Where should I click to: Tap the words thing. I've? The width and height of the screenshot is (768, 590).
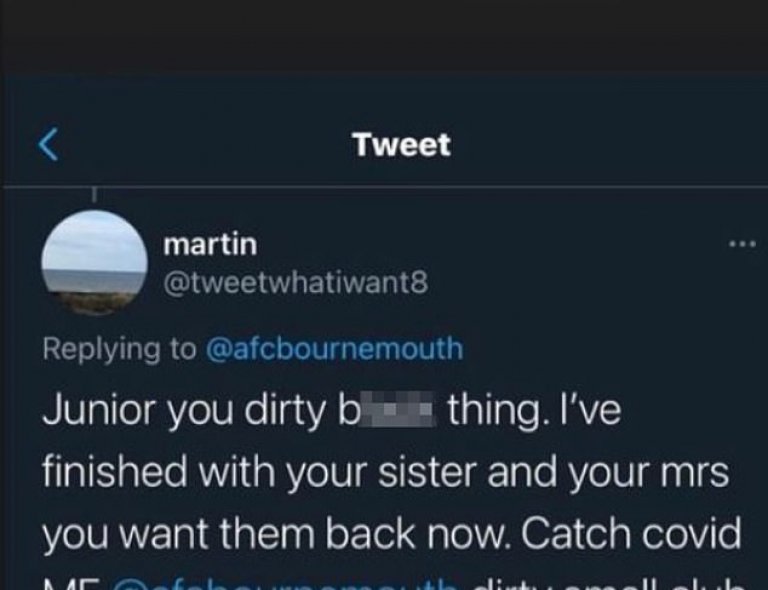click(534, 410)
